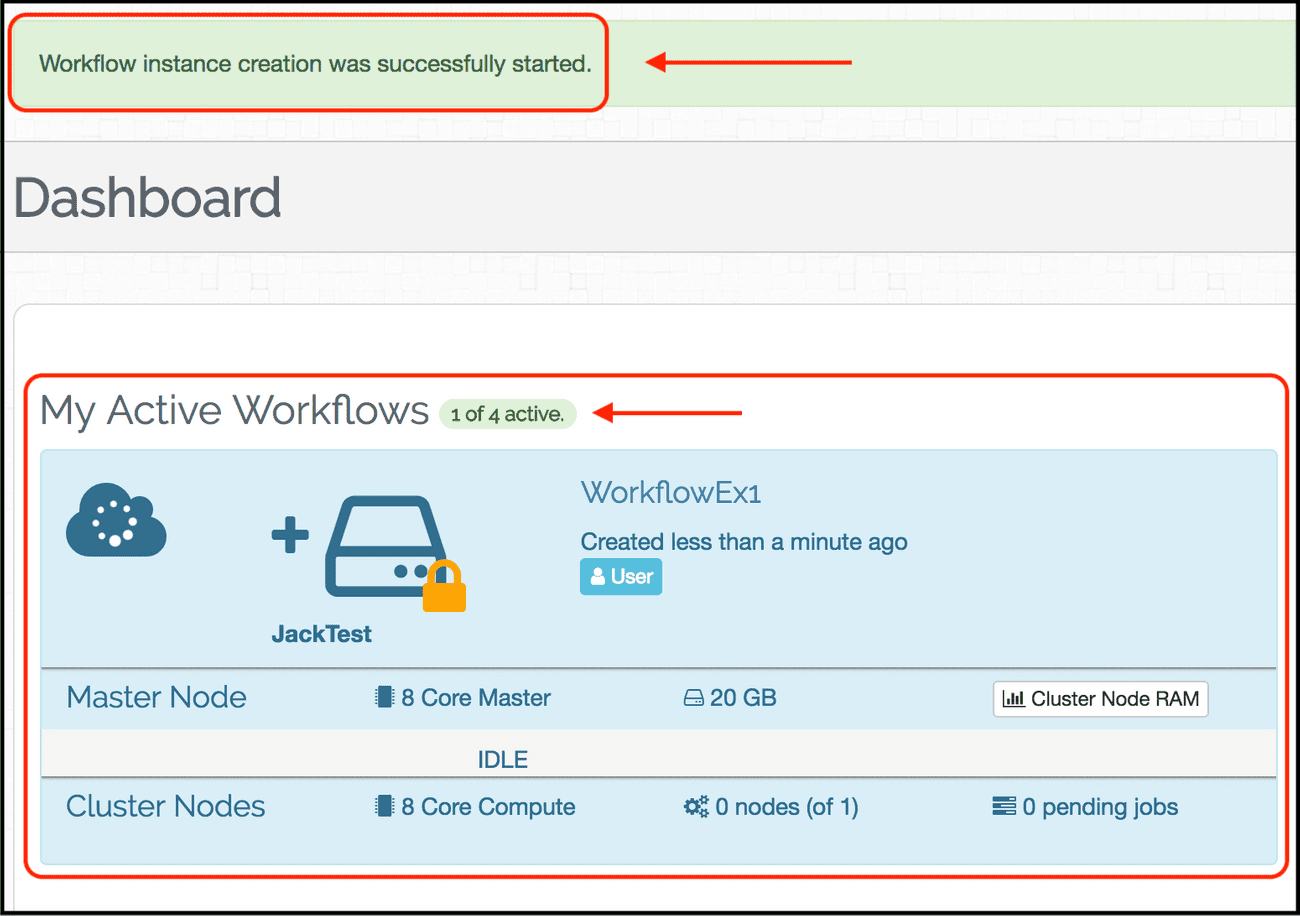Viewport: 1300px width, 916px height.
Task: Click the Master Node row label
Action: click(156, 697)
